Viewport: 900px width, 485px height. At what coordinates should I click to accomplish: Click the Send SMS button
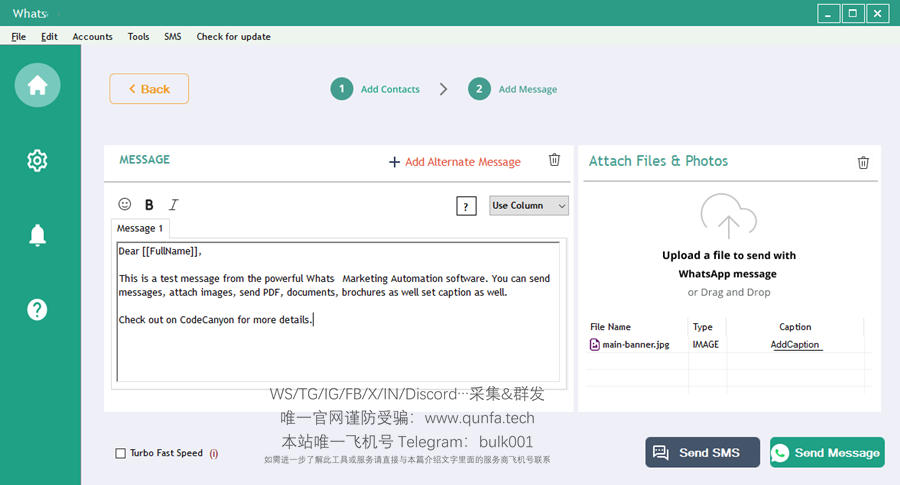click(703, 452)
